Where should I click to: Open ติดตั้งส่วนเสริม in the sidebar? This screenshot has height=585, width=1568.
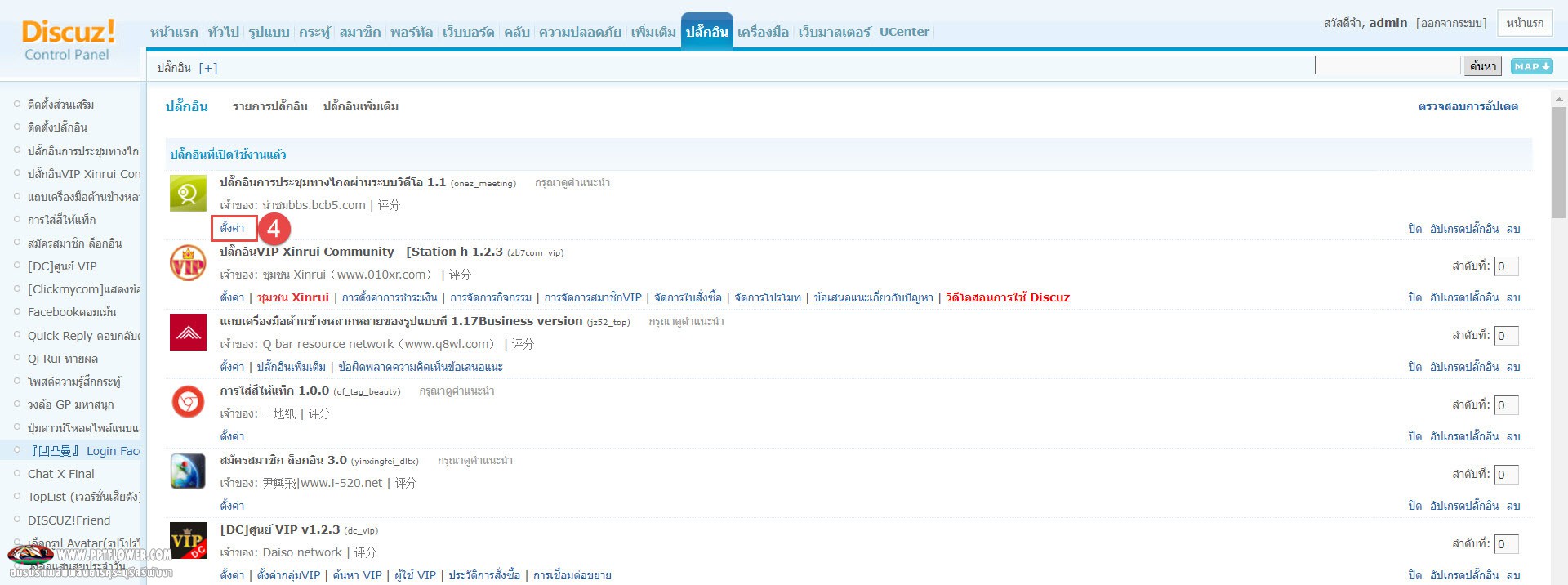pyautogui.click(x=60, y=105)
